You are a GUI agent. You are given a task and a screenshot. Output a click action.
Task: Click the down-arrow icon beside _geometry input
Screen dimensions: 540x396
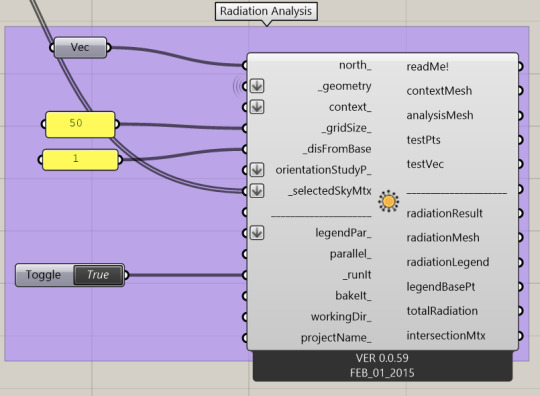point(257,86)
